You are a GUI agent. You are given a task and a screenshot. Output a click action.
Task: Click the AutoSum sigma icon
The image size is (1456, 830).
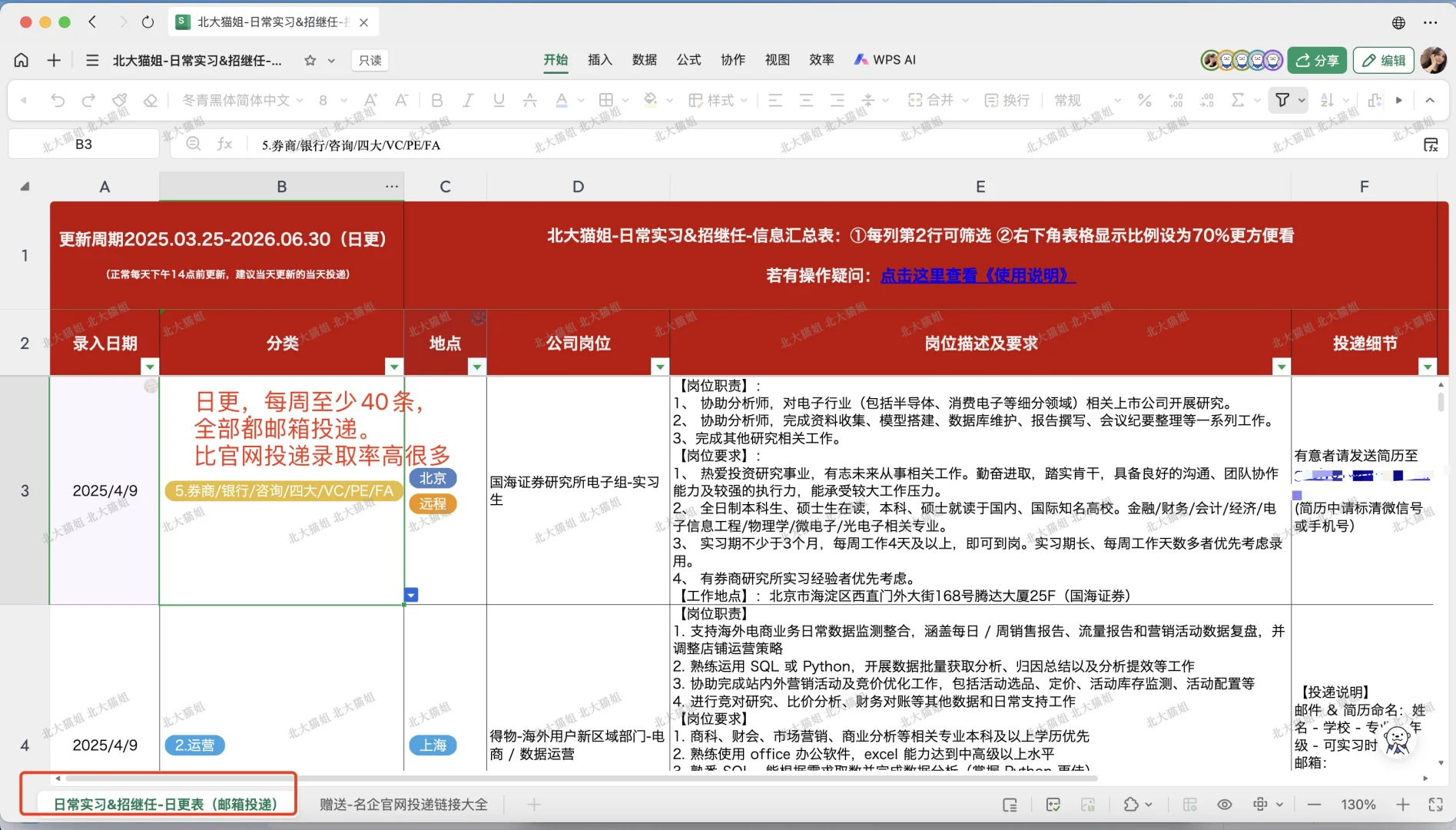(x=1237, y=100)
